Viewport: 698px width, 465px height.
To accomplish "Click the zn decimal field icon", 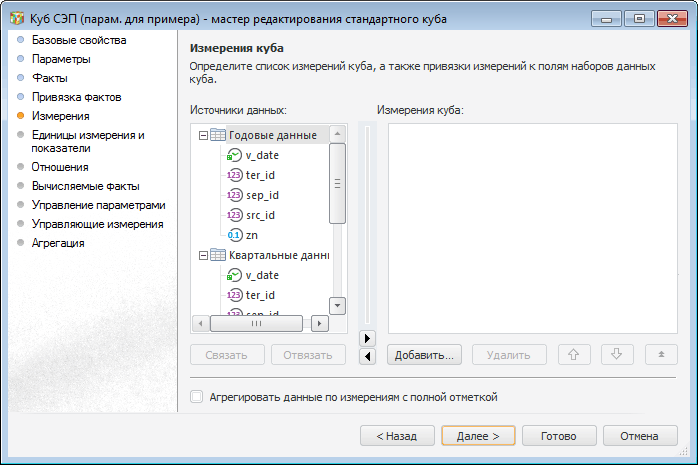I will 234,235.
